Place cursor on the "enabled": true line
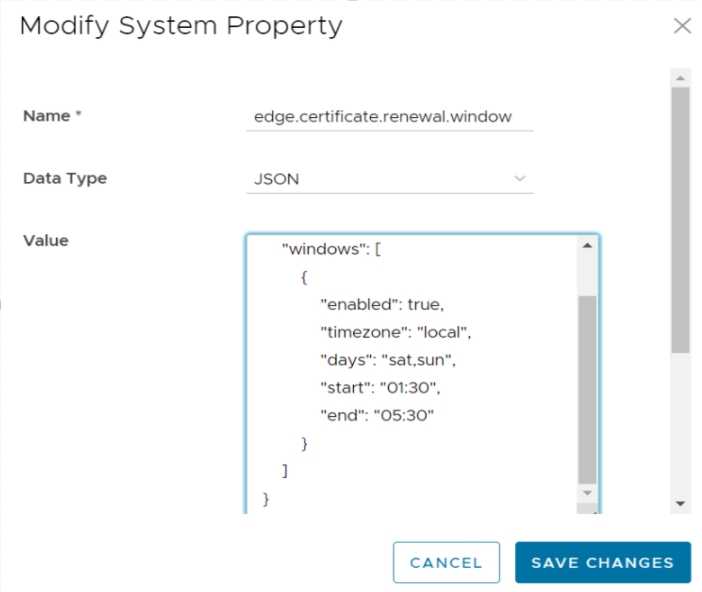702x592 pixels. 381,304
